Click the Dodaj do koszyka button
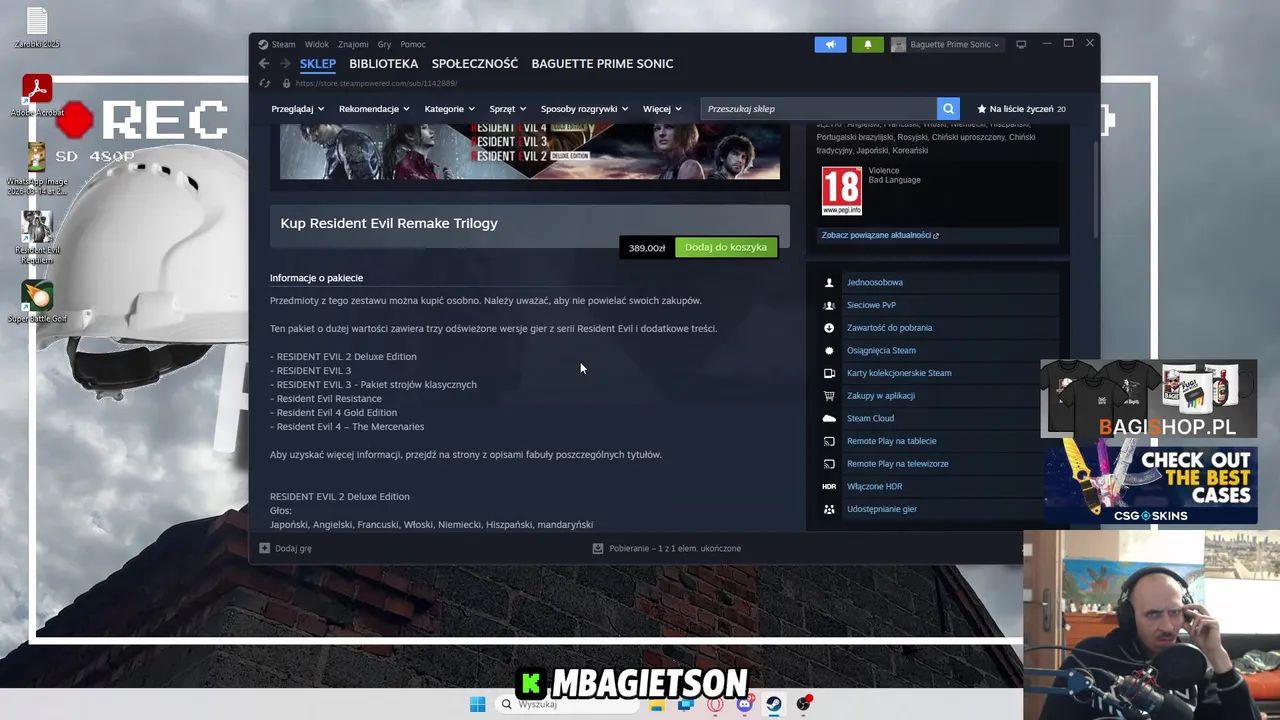This screenshot has height=720, width=1280. tap(726, 247)
